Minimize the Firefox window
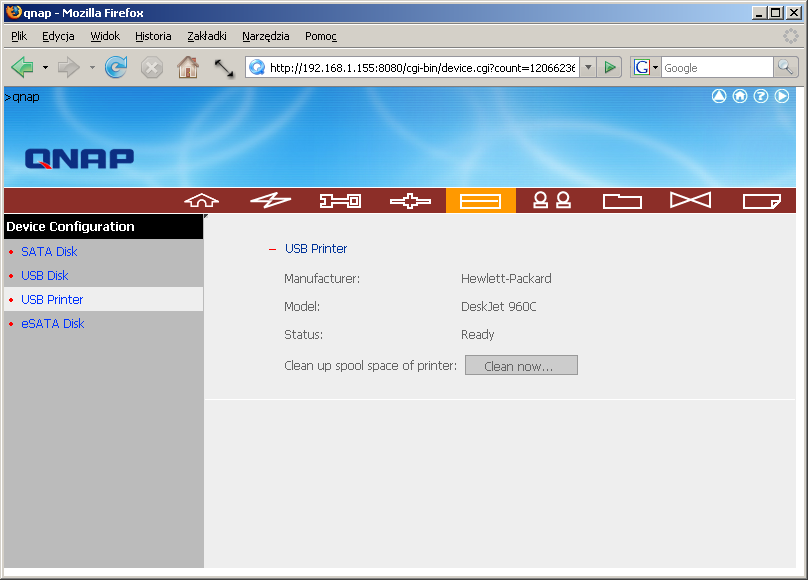808x580 pixels. tap(758, 13)
